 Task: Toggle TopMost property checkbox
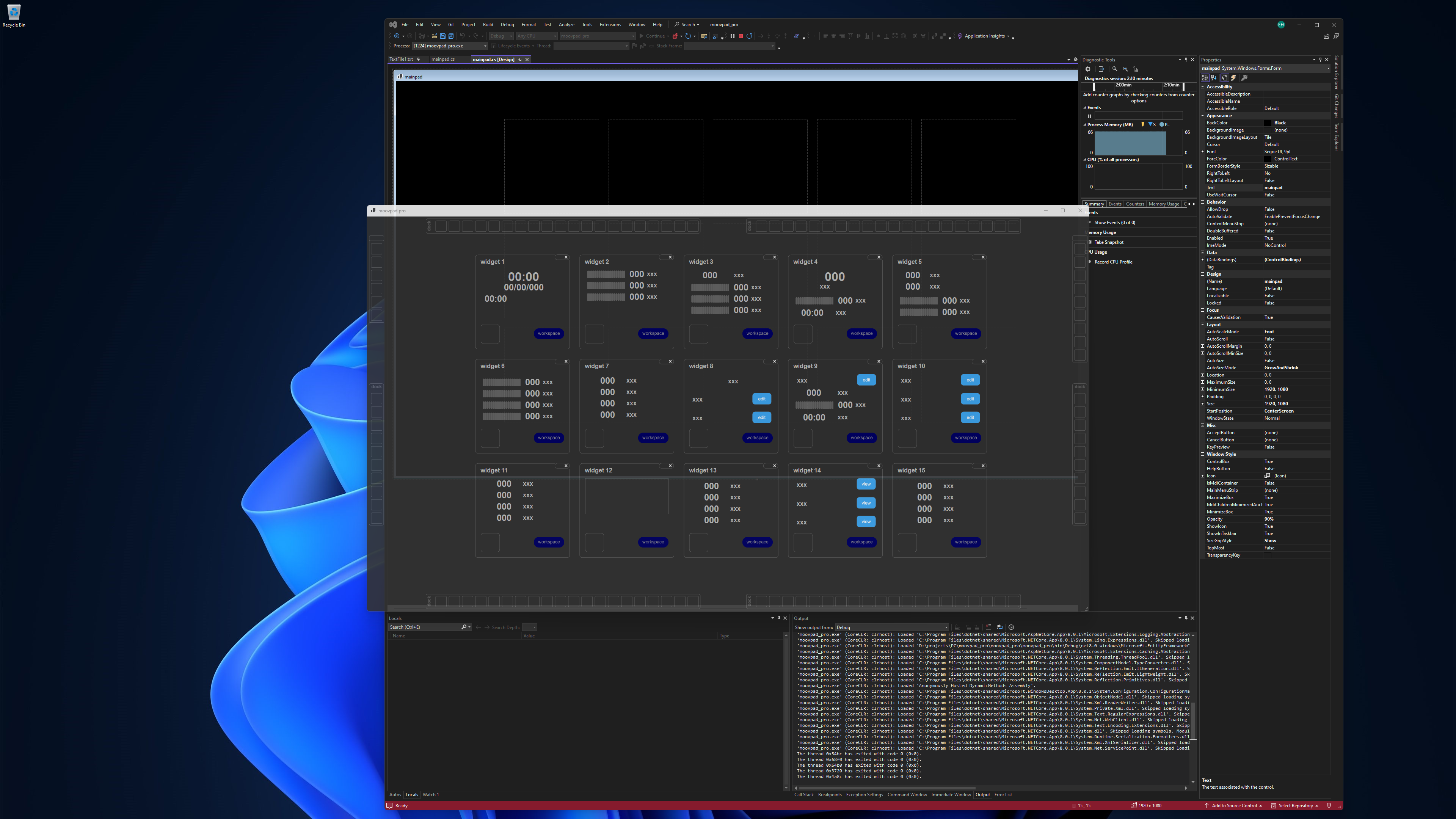click(x=1290, y=548)
